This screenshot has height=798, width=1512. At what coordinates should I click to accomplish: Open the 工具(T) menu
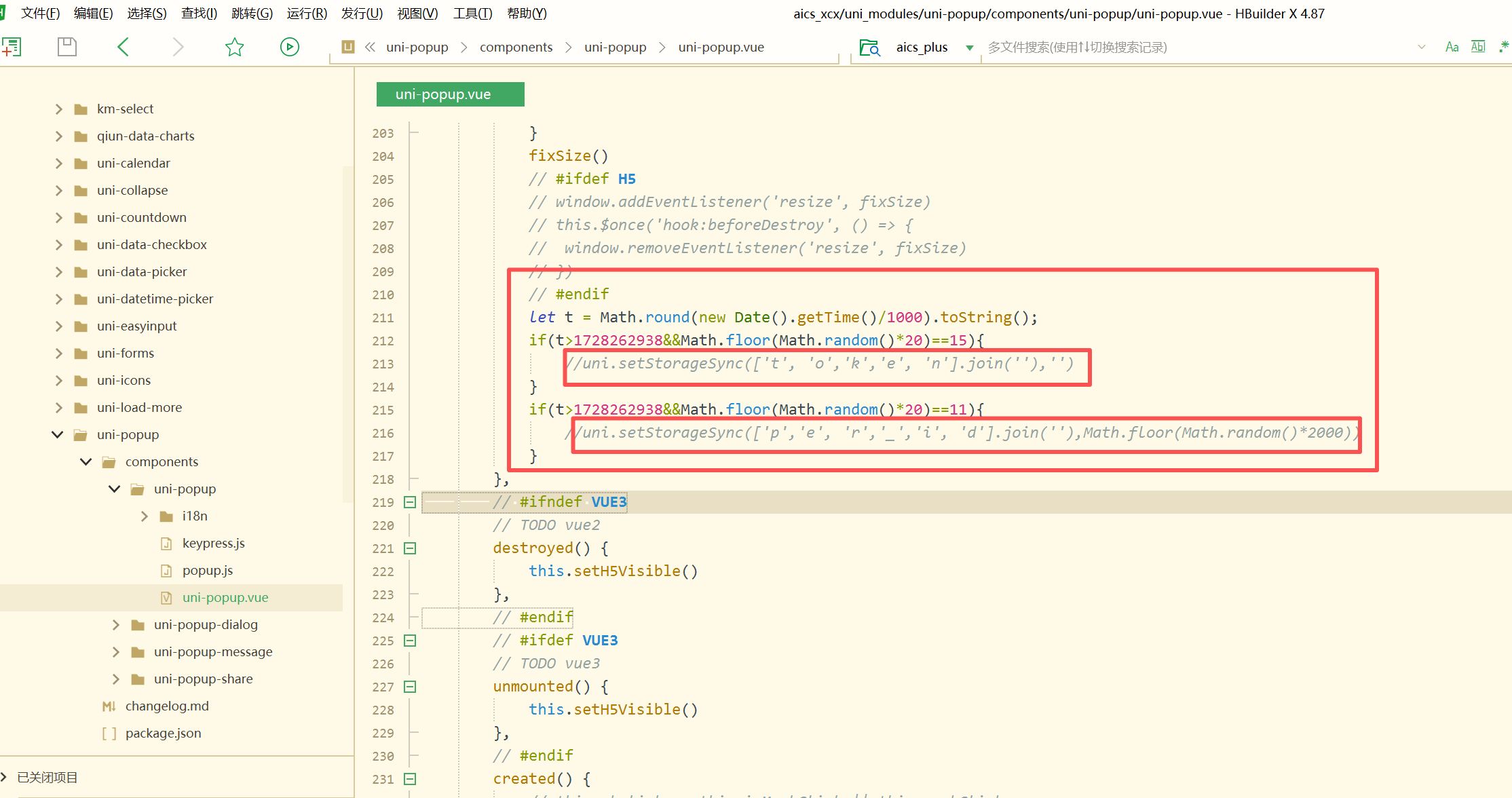472,14
